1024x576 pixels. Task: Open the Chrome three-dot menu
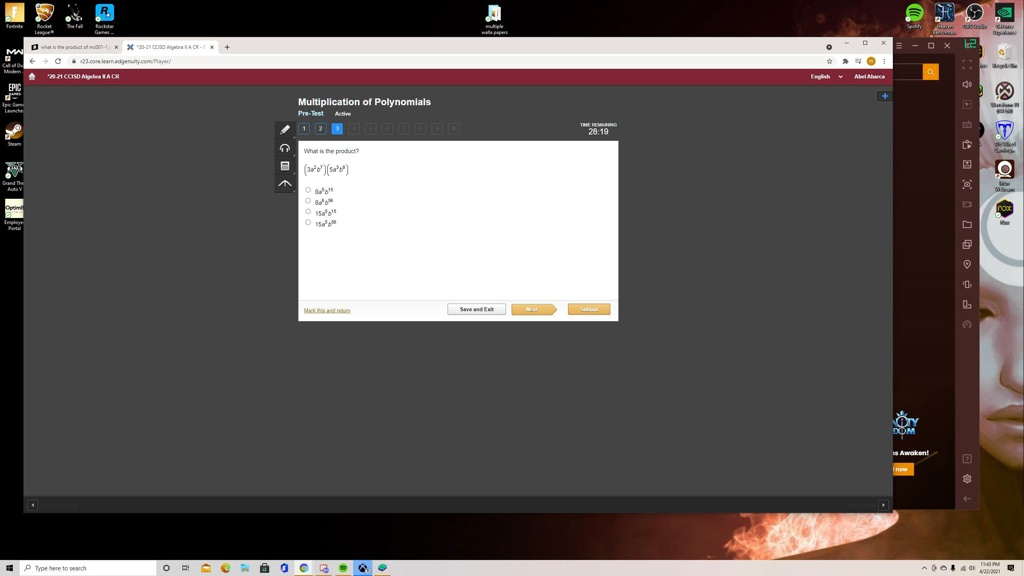tap(884, 61)
